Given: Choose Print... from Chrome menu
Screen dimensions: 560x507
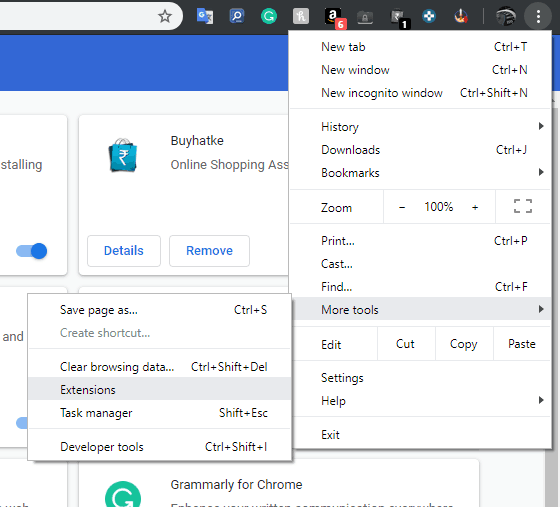Looking at the screenshot, I should [421, 241].
